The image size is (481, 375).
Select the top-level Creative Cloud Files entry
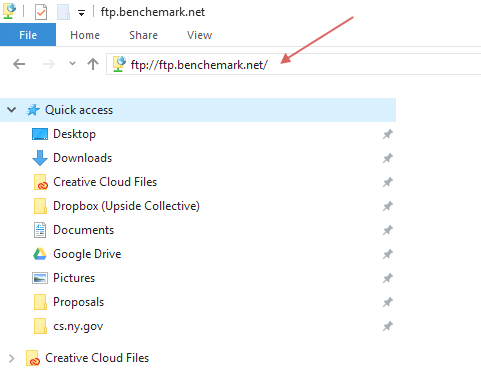point(97,358)
